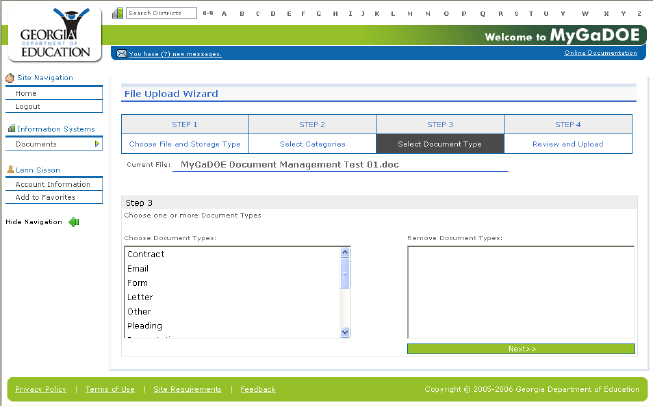Click the document types scrollbar thumb
653x407 pixels.
click(345, 273)
